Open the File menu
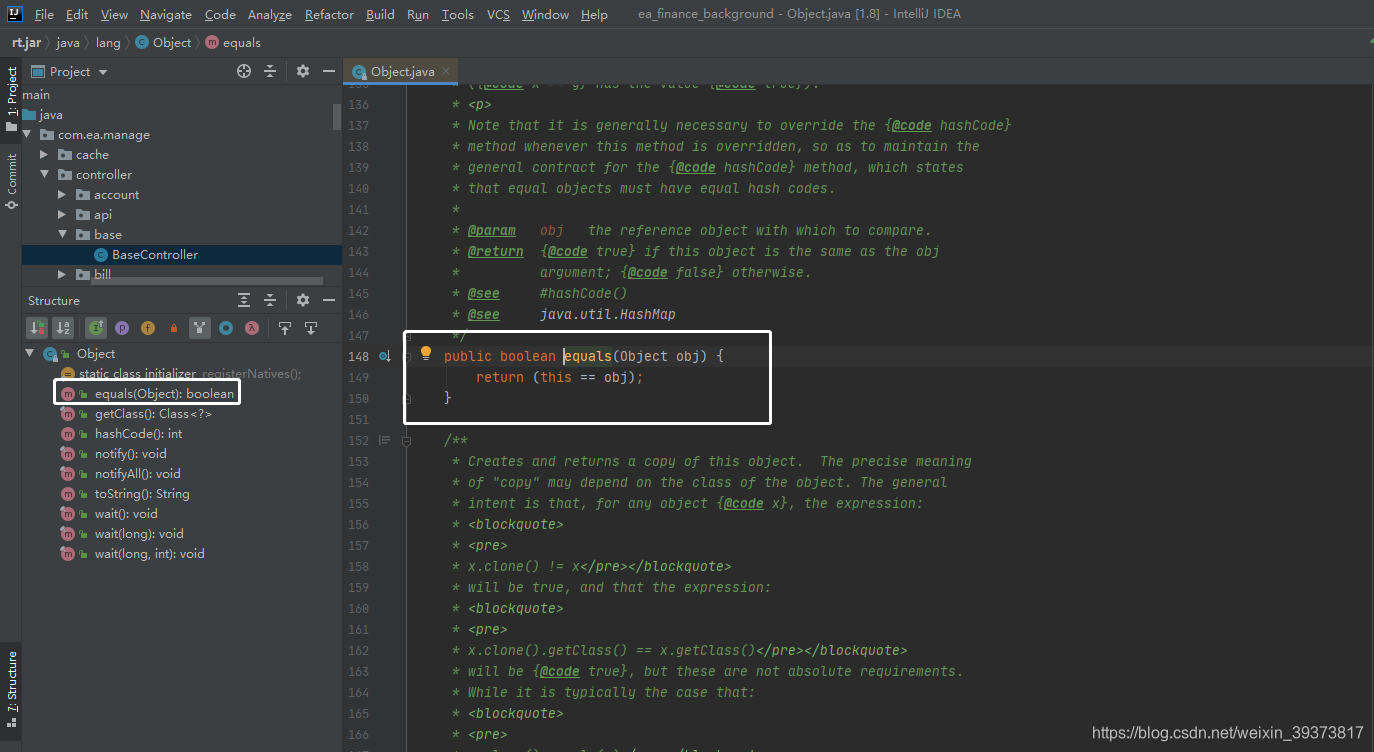1374x752 pixels. point(44,14)
